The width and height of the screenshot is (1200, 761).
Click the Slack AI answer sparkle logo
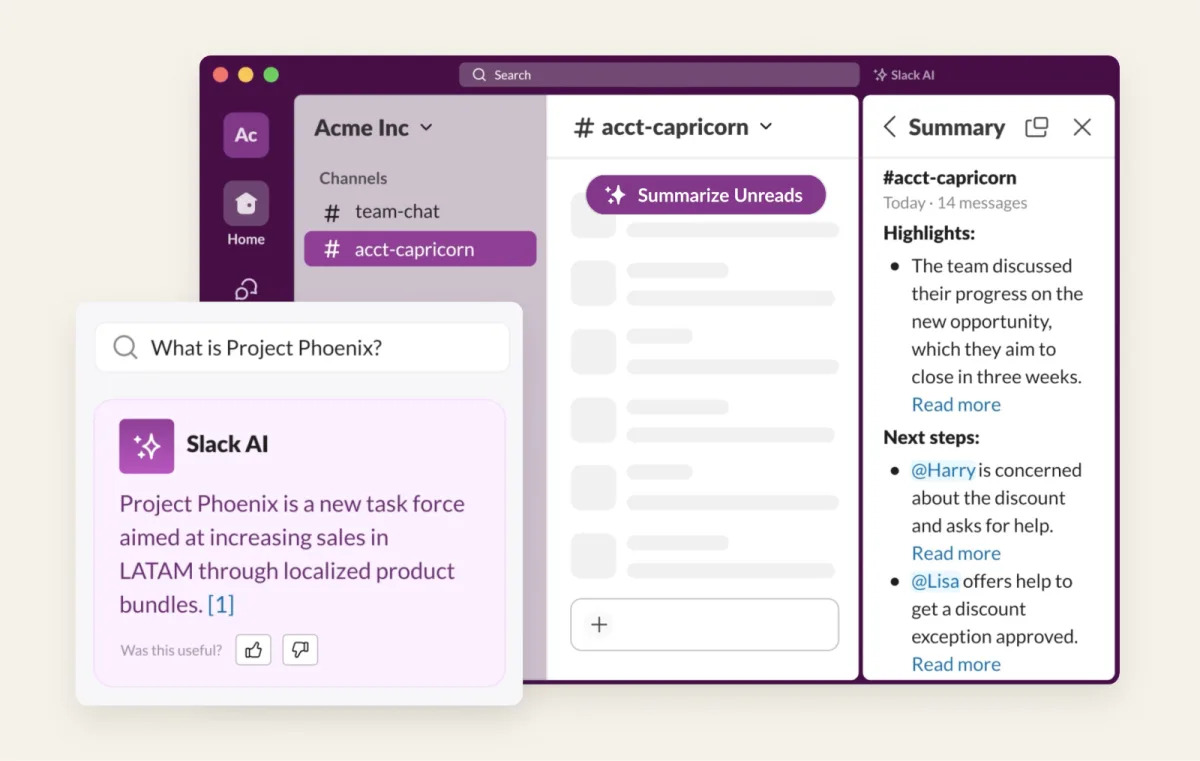(147, 446)
